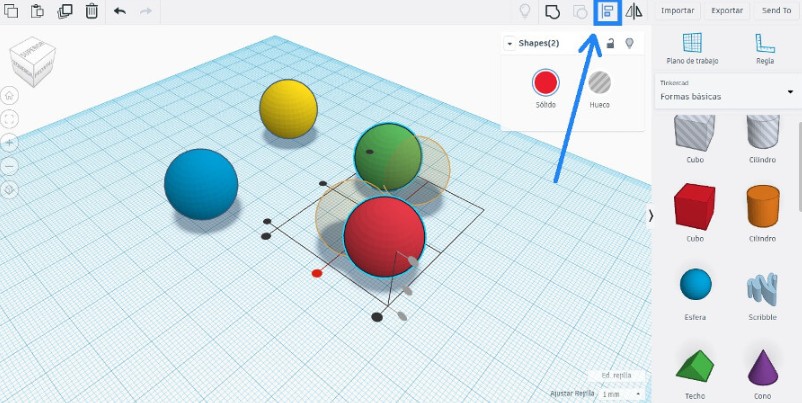Open the Plano de trabajo tool
The height and width of the screenshot is (403, 802).
pyautogui.click(x=692, y=47)
